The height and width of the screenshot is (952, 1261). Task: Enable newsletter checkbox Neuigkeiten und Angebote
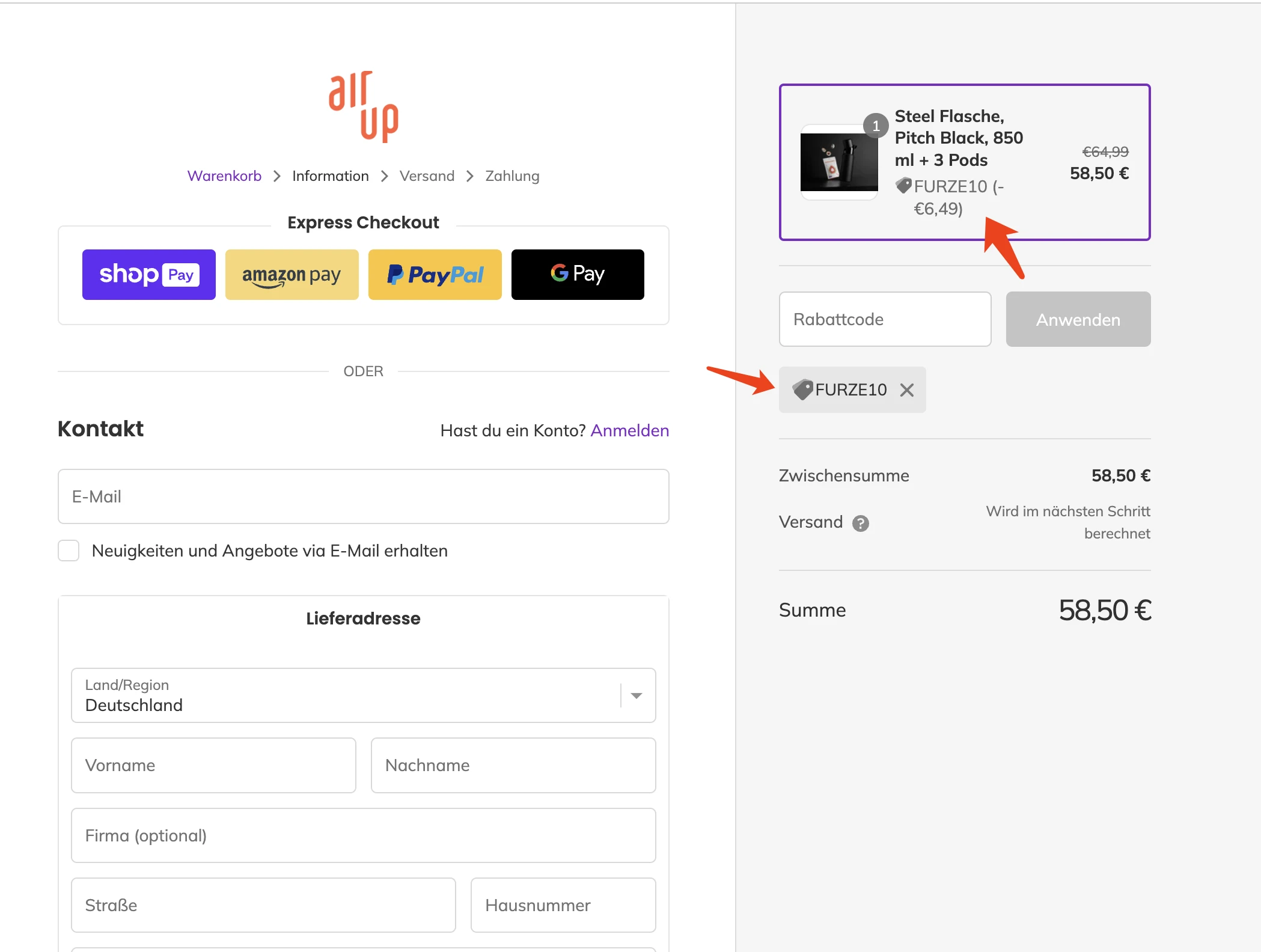tap(69, 551)
